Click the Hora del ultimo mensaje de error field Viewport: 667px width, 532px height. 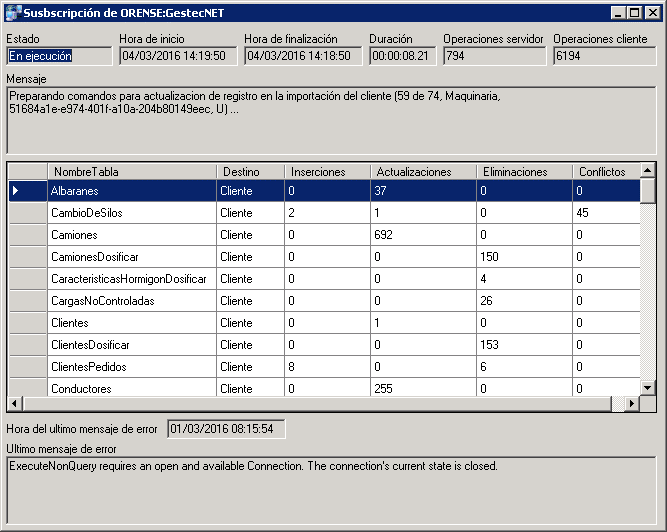click(226, 429)
